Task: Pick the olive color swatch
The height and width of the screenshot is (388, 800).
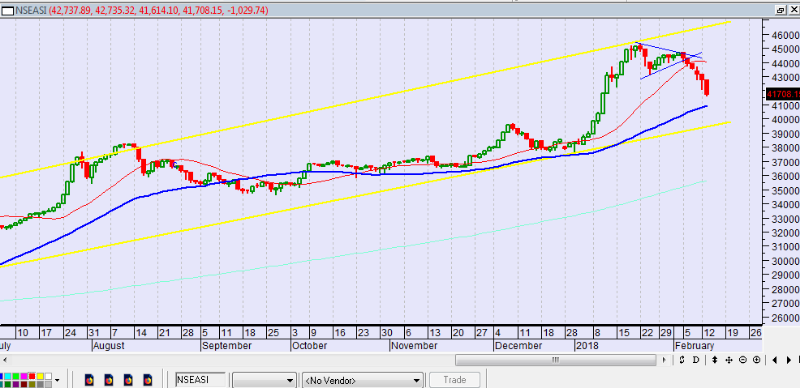Action: click(32, 384)
